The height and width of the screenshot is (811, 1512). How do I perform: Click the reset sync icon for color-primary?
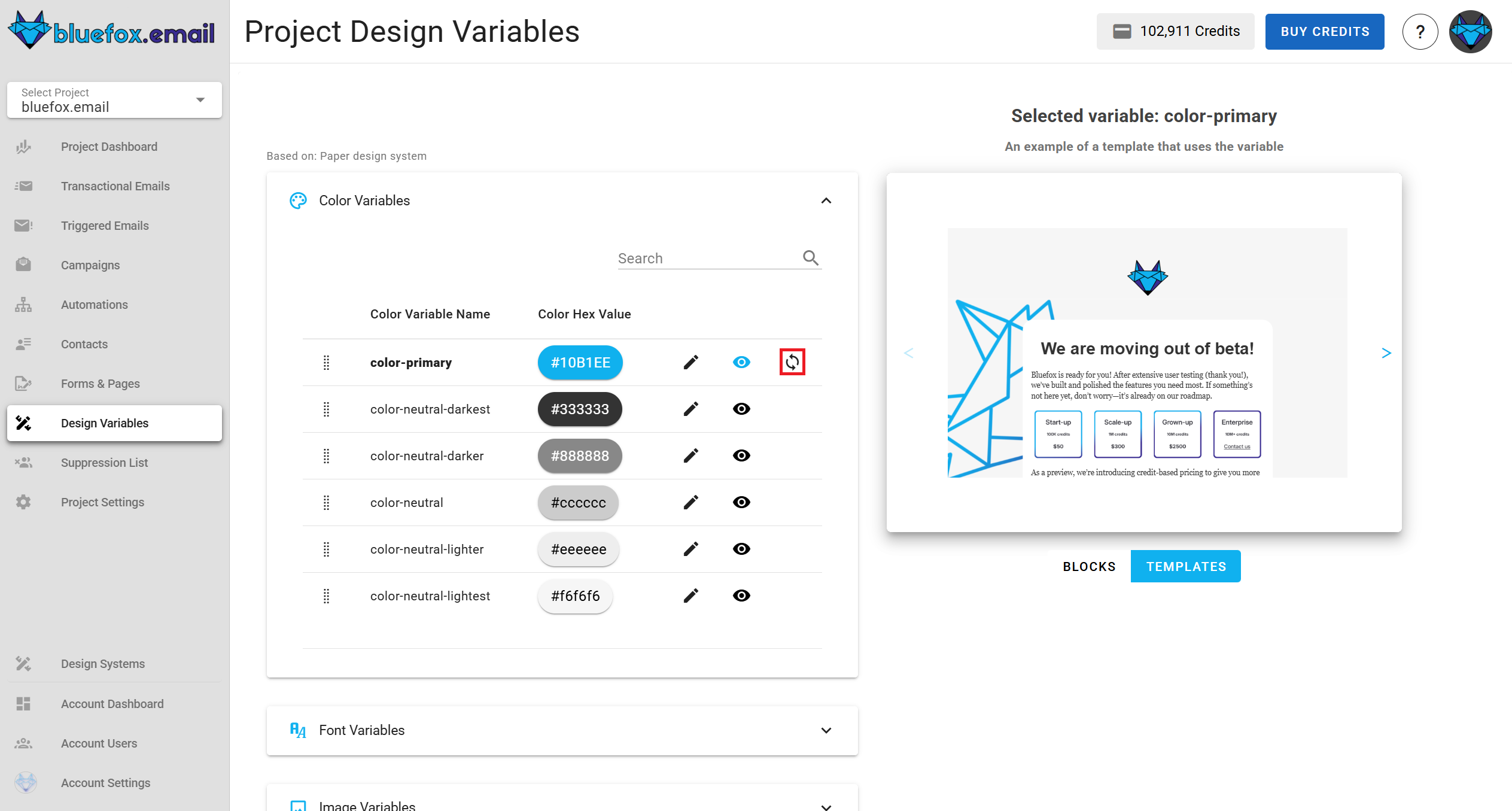pyautogui.click(x=792, y=362)
